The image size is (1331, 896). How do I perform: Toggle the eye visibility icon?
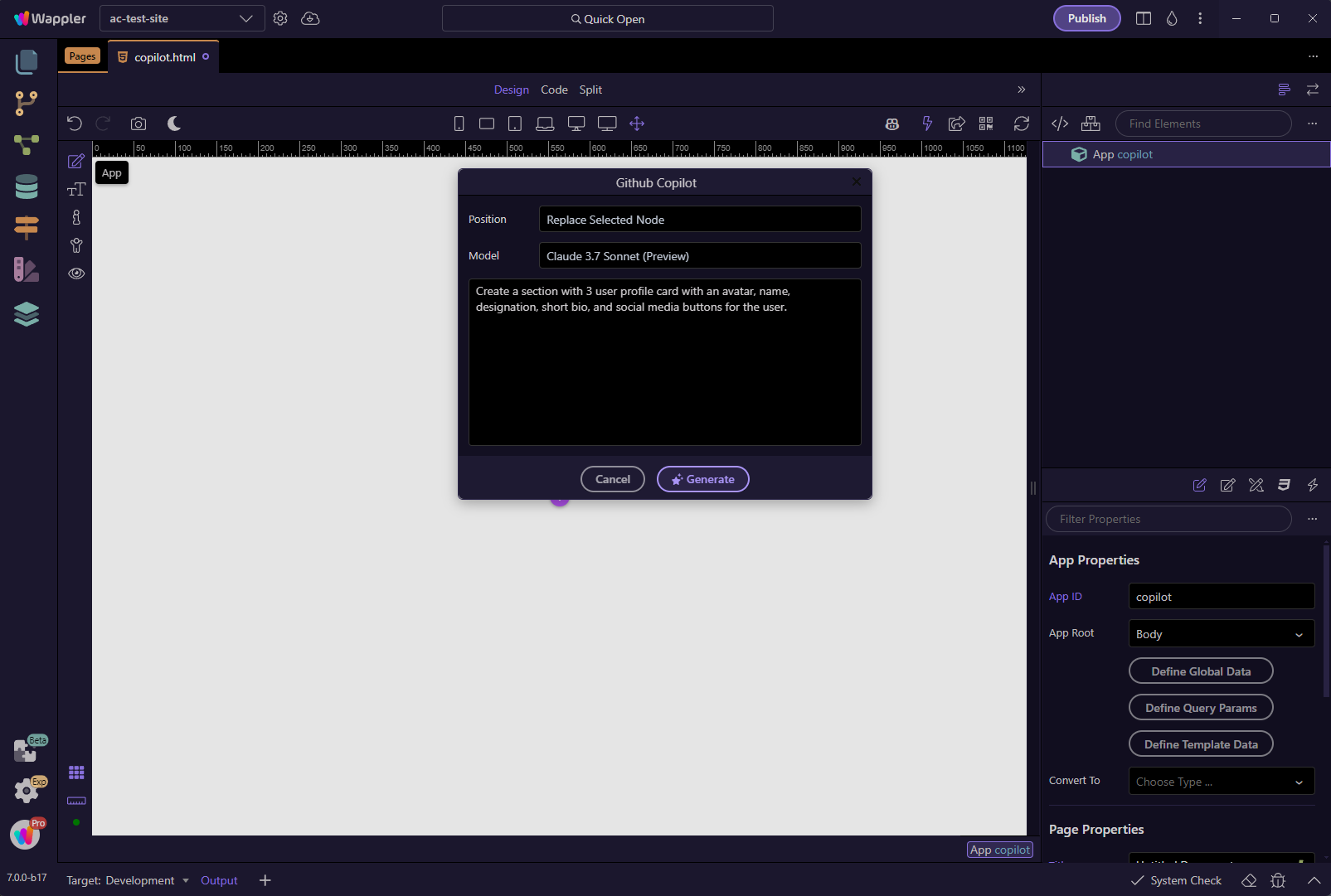tap(76, 274)
